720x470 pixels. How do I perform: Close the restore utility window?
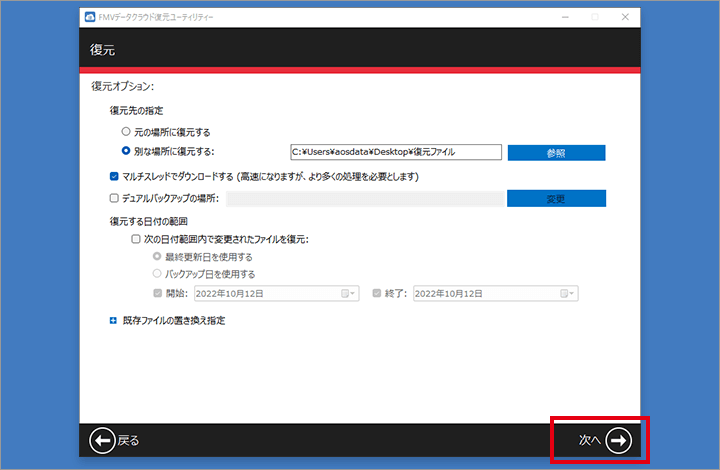[624, 18]
